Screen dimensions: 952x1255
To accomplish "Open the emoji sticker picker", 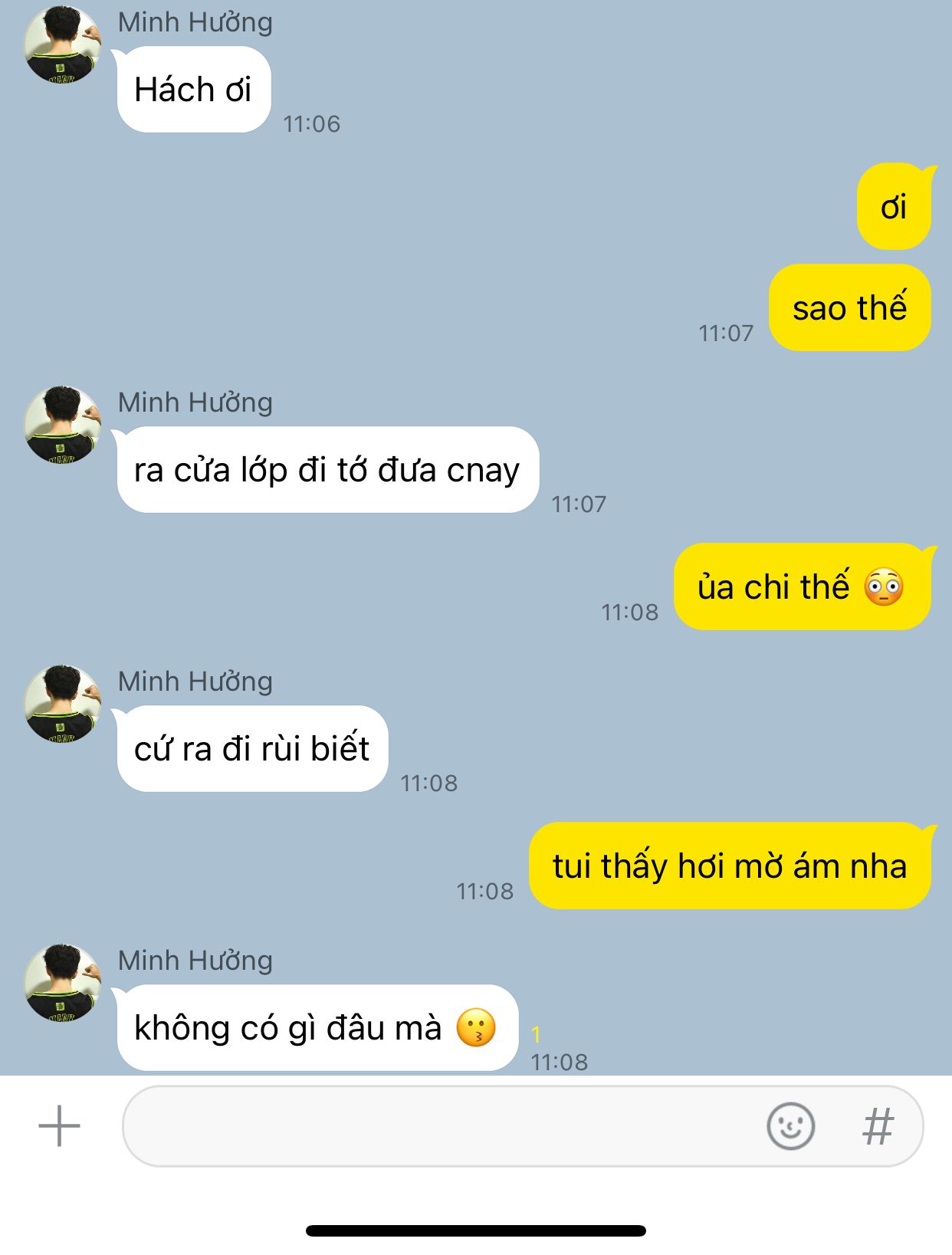I will (x=790, y=1126).
